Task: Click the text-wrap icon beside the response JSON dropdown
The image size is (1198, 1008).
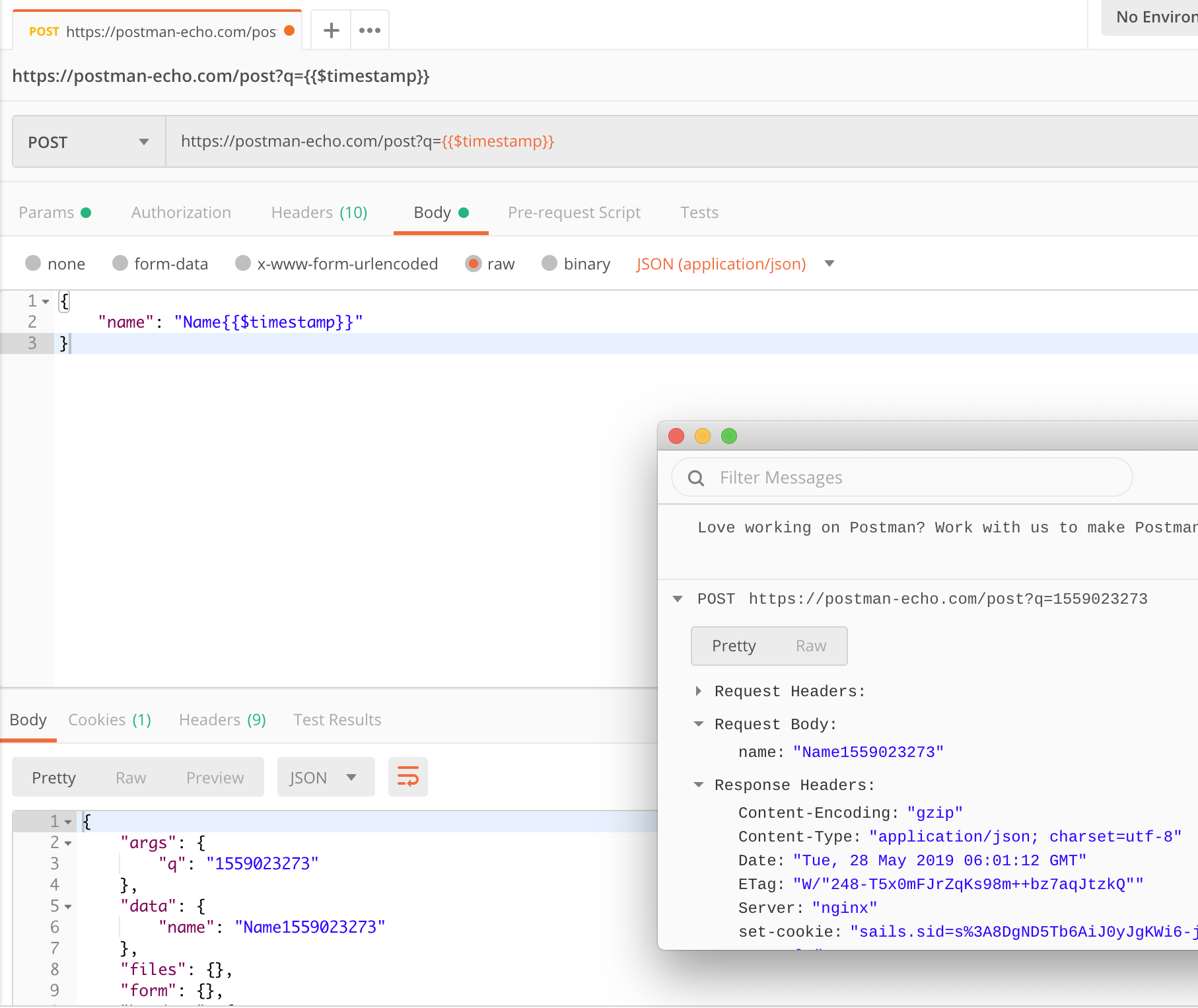Action: coord(407,777)
